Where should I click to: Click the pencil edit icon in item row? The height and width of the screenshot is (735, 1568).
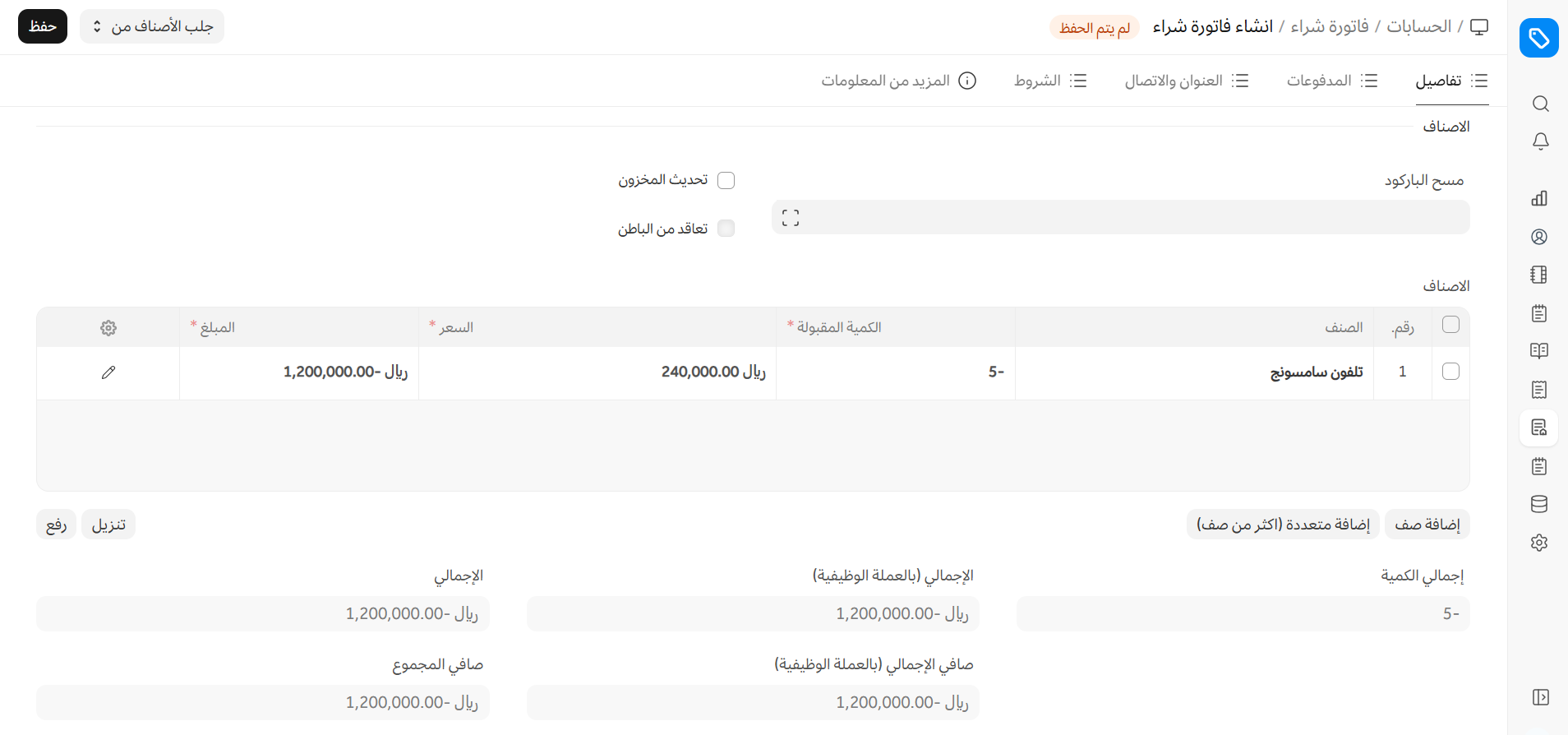pos(108,372)
